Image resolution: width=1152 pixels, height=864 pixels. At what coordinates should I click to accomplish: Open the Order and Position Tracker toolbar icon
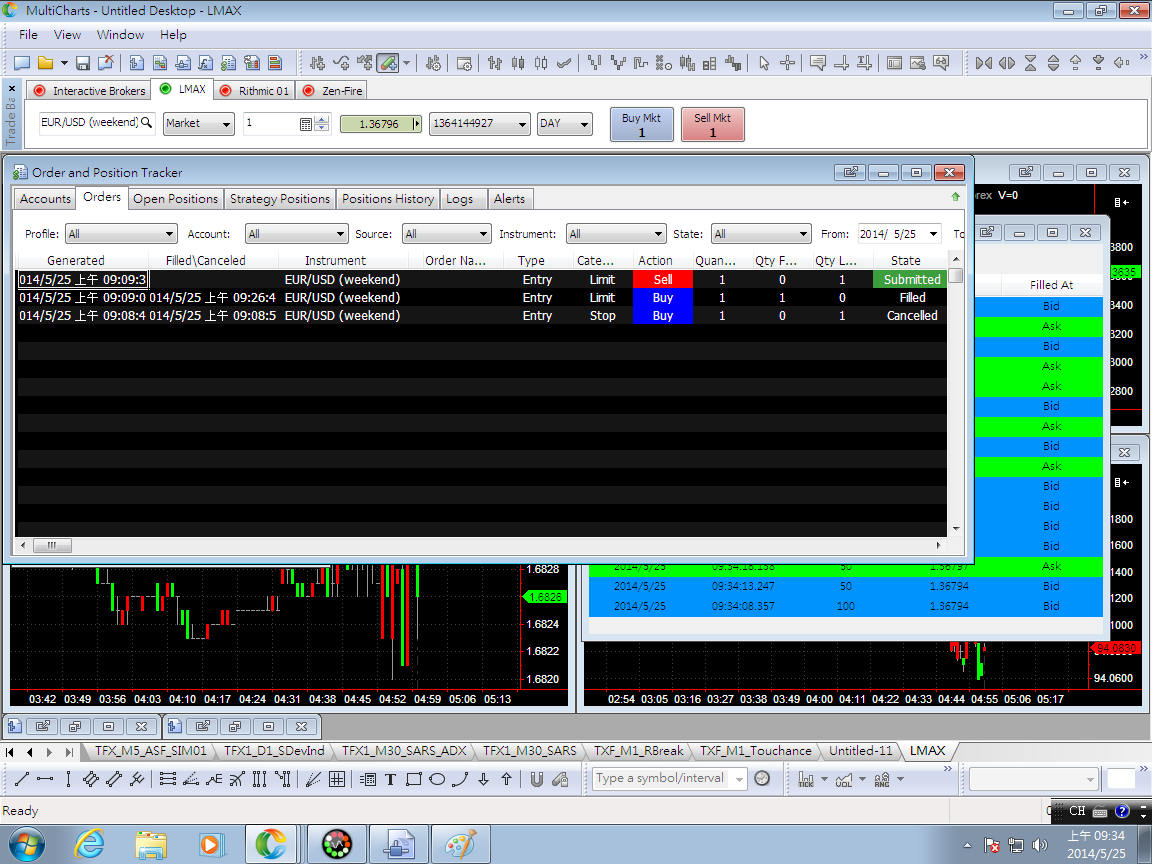228,63
